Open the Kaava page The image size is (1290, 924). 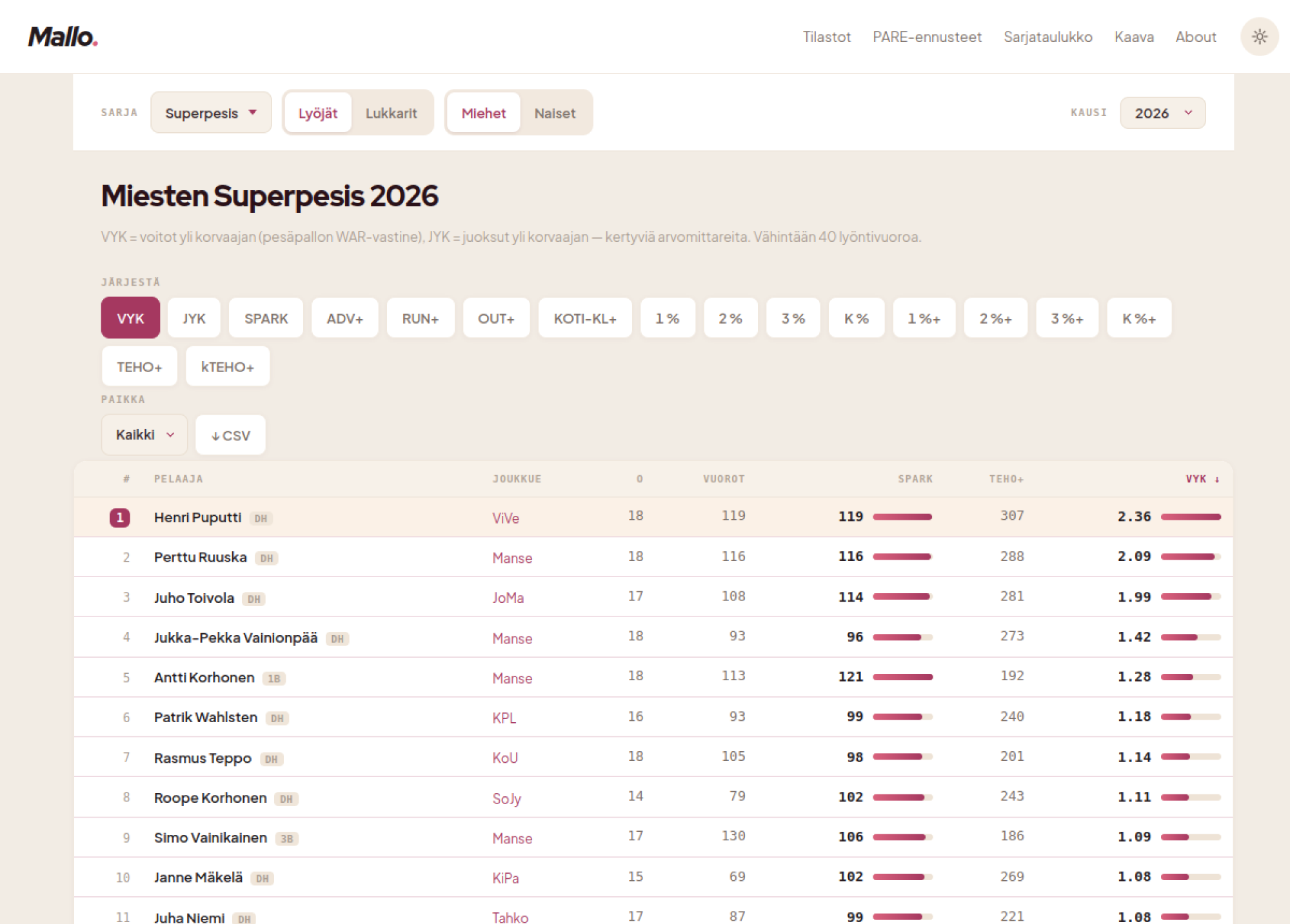[1133, 37]
